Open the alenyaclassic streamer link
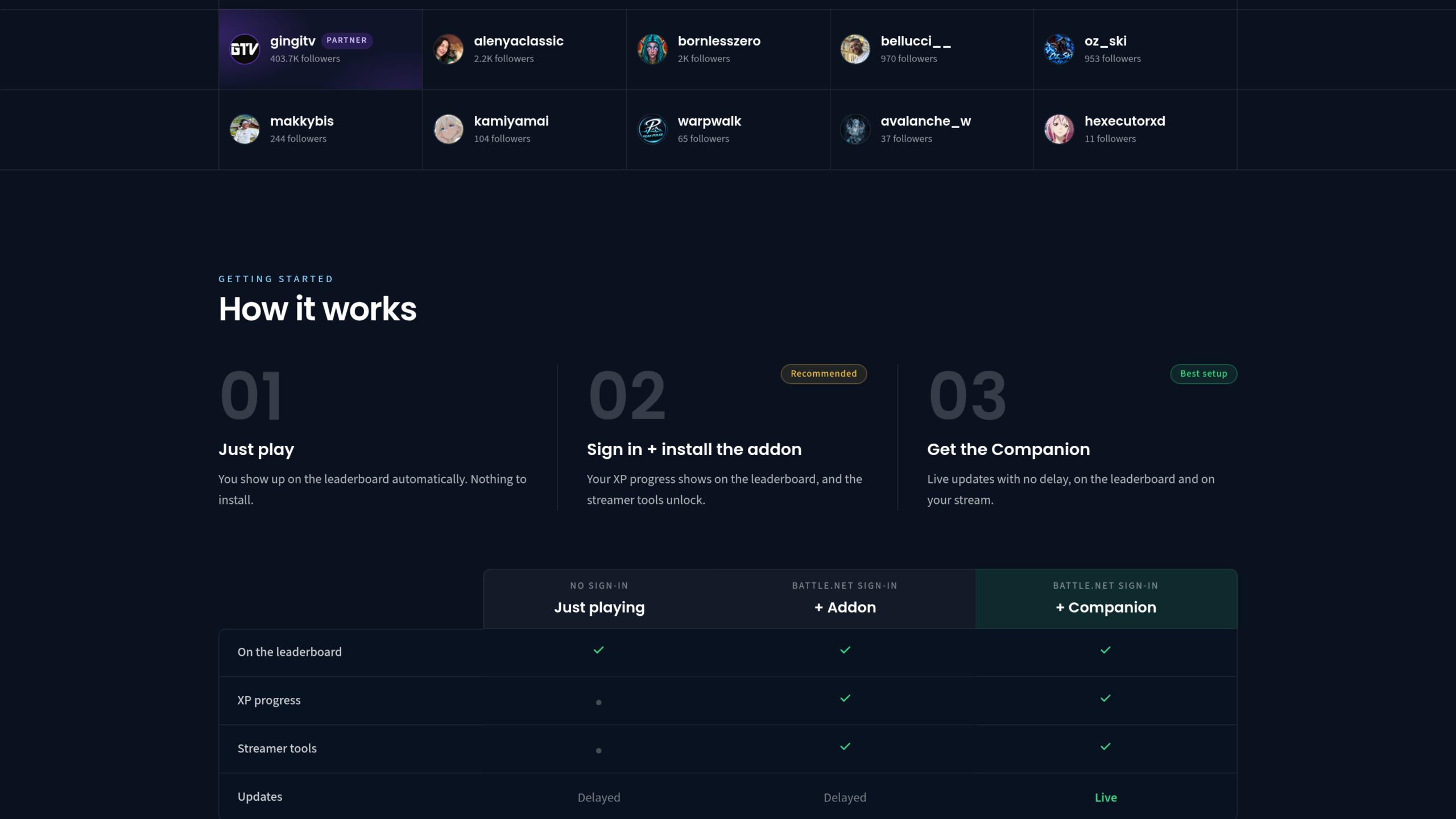 (518, 41)
